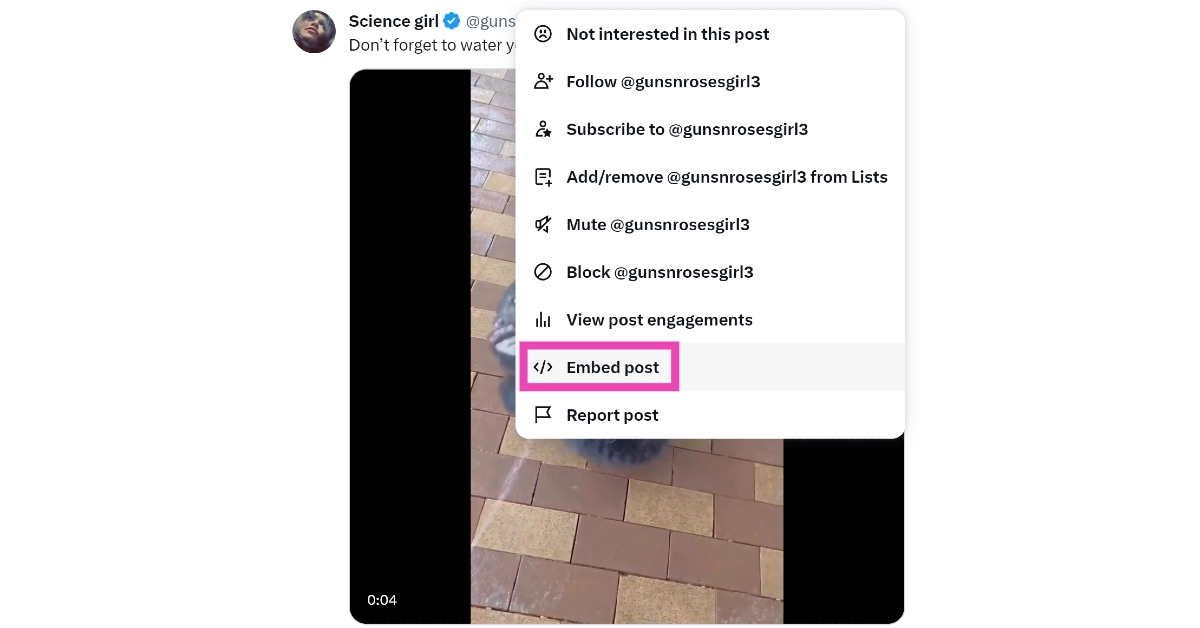Open View post engagements
The image size is (1200, 628).
point(659,320)
